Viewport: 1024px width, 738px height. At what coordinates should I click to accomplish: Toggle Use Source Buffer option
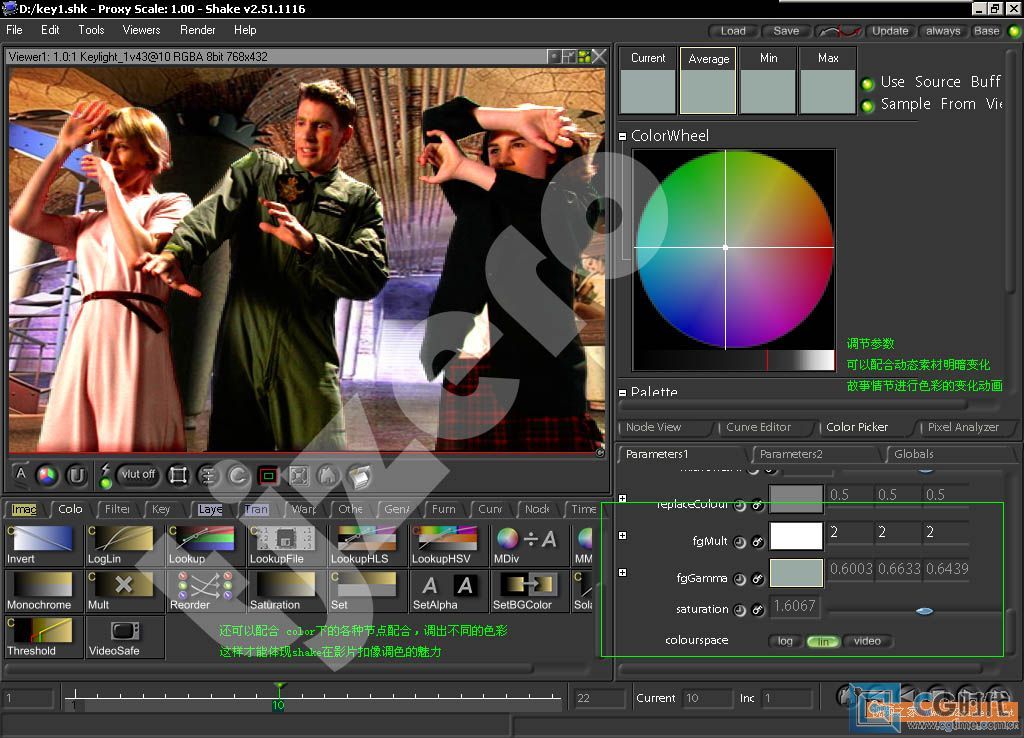(867, 84)
